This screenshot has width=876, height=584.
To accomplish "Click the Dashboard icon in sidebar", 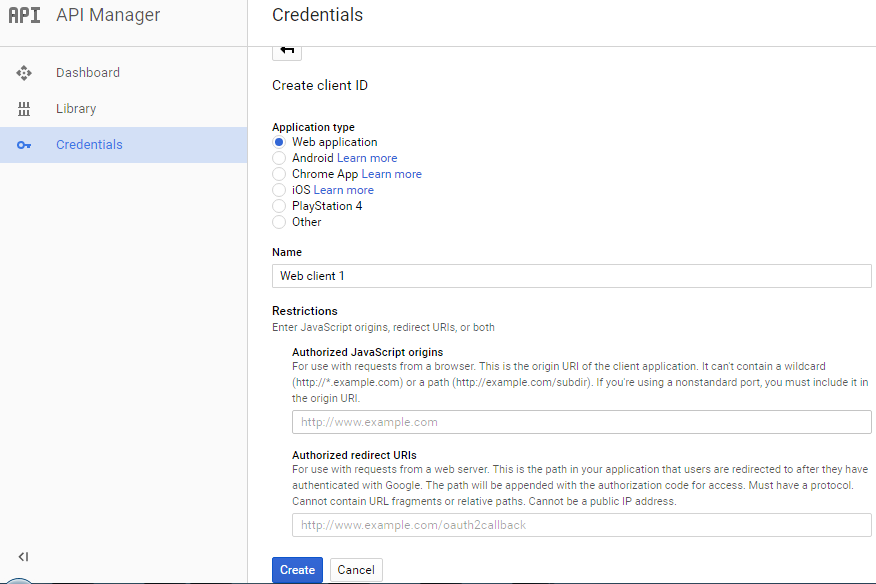I will pos(24,73).
